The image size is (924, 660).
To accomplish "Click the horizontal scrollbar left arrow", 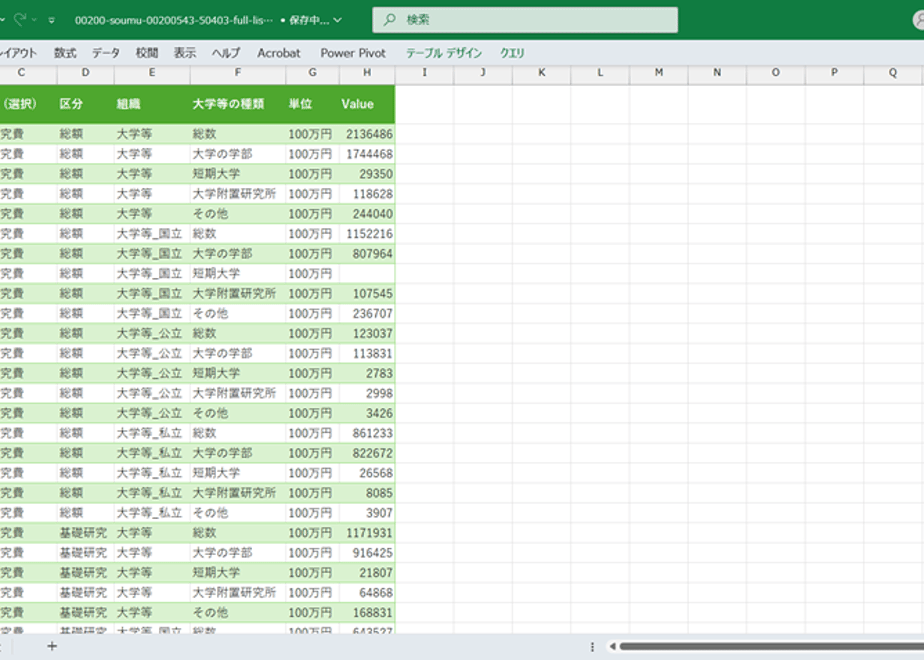I will pos(612,646).
